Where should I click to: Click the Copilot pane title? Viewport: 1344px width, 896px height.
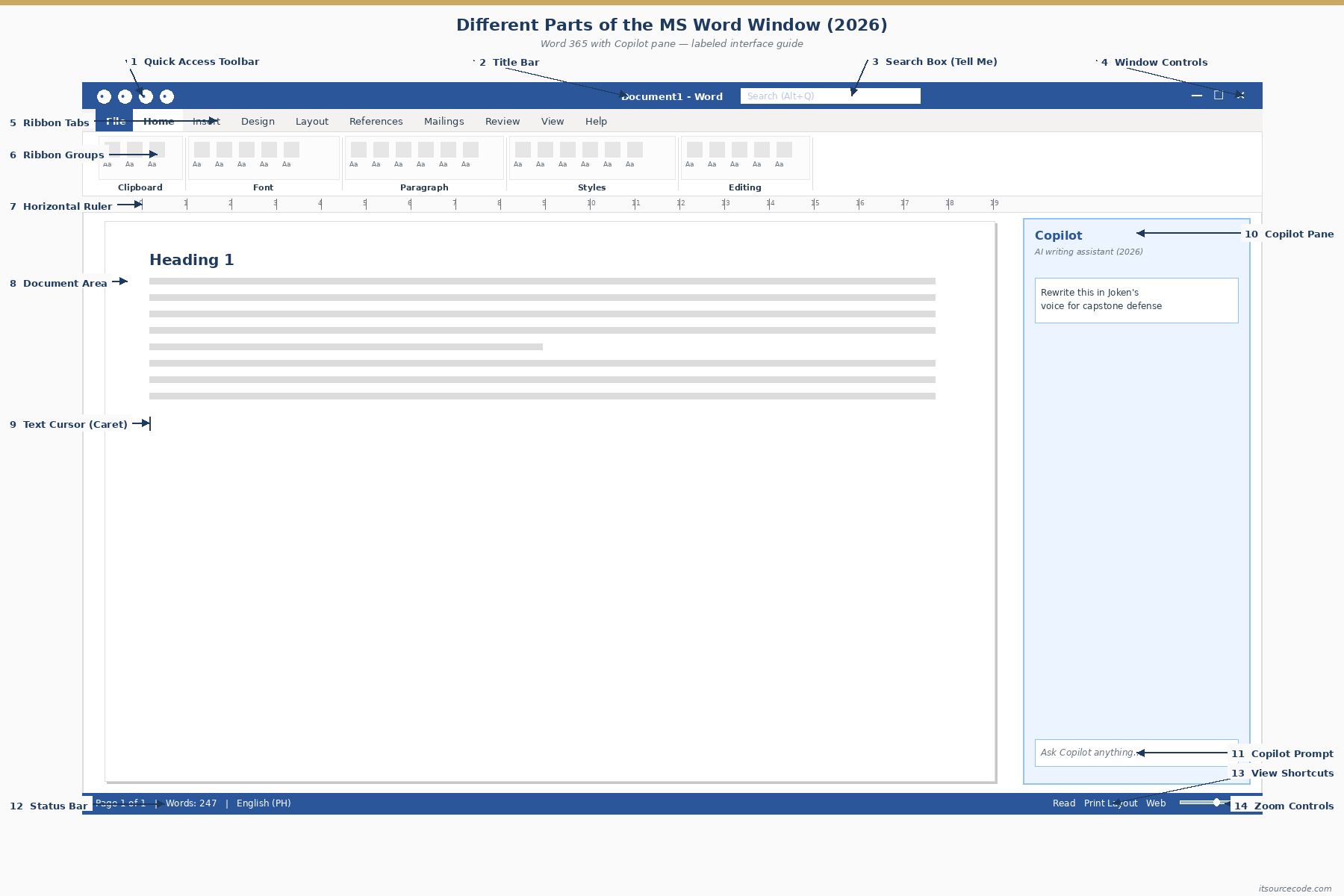pyautogui.click(x=1058, y=235)
